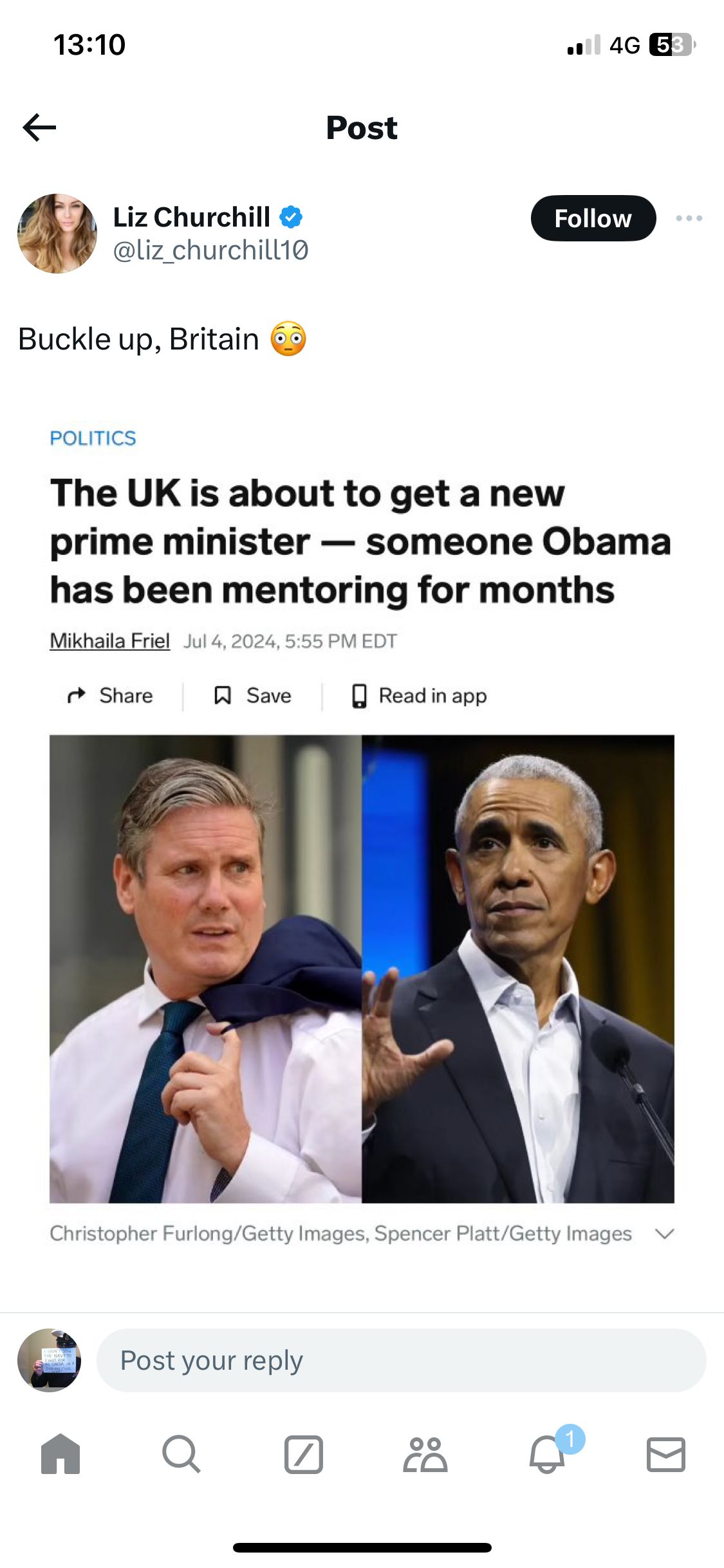The image size is (724, 1568).
Task: Expand the image caption chevron
Action: point(664,1234)
